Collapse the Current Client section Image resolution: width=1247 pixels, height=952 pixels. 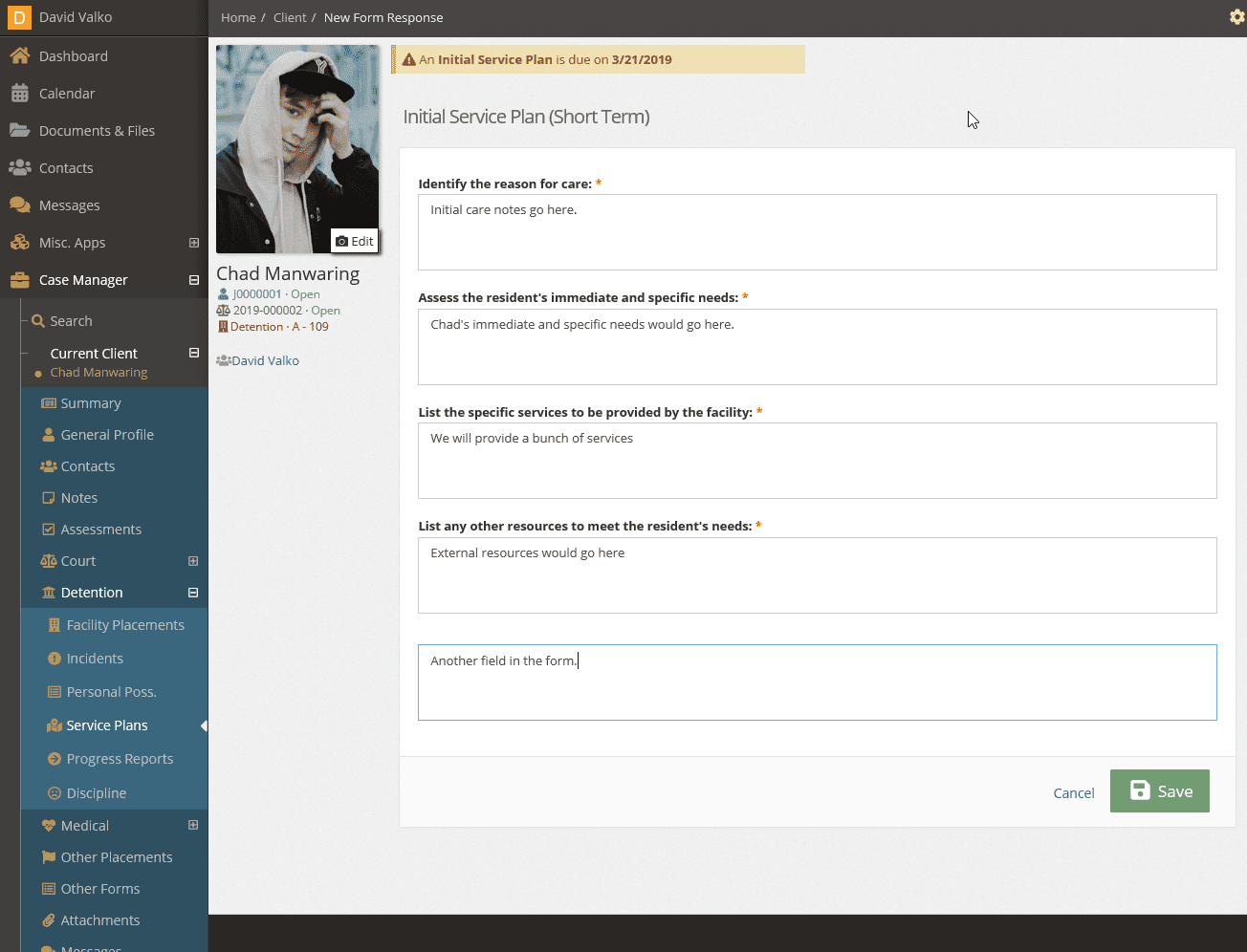coord(194,353)
